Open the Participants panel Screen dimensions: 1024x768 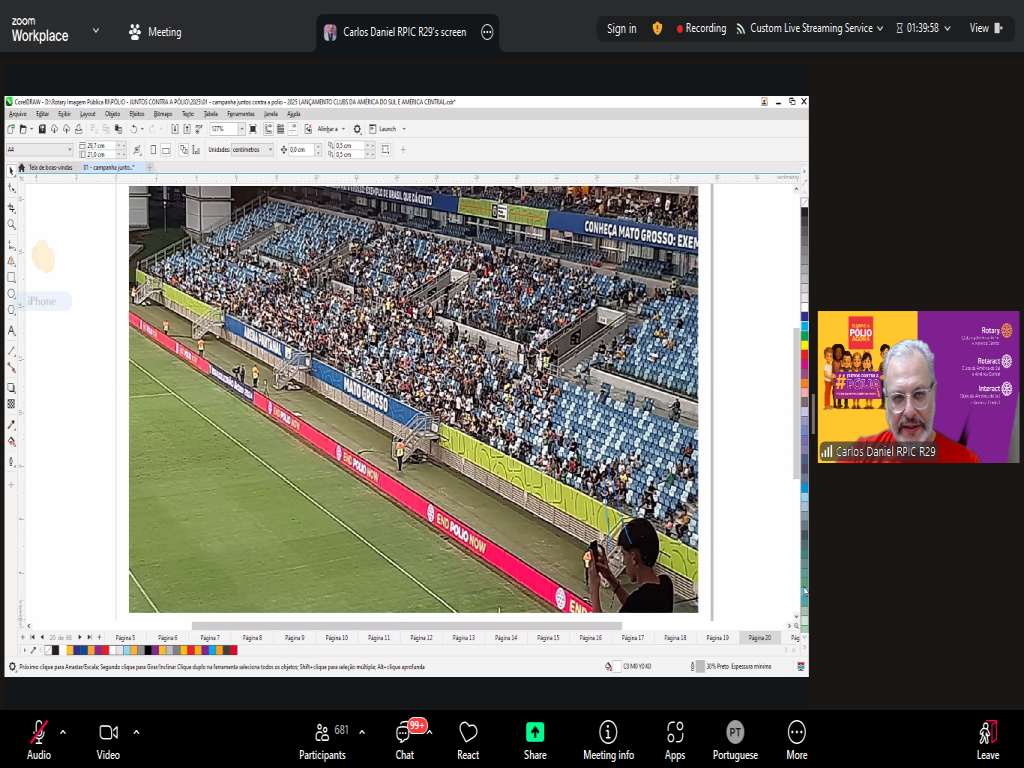pos(322,738)
